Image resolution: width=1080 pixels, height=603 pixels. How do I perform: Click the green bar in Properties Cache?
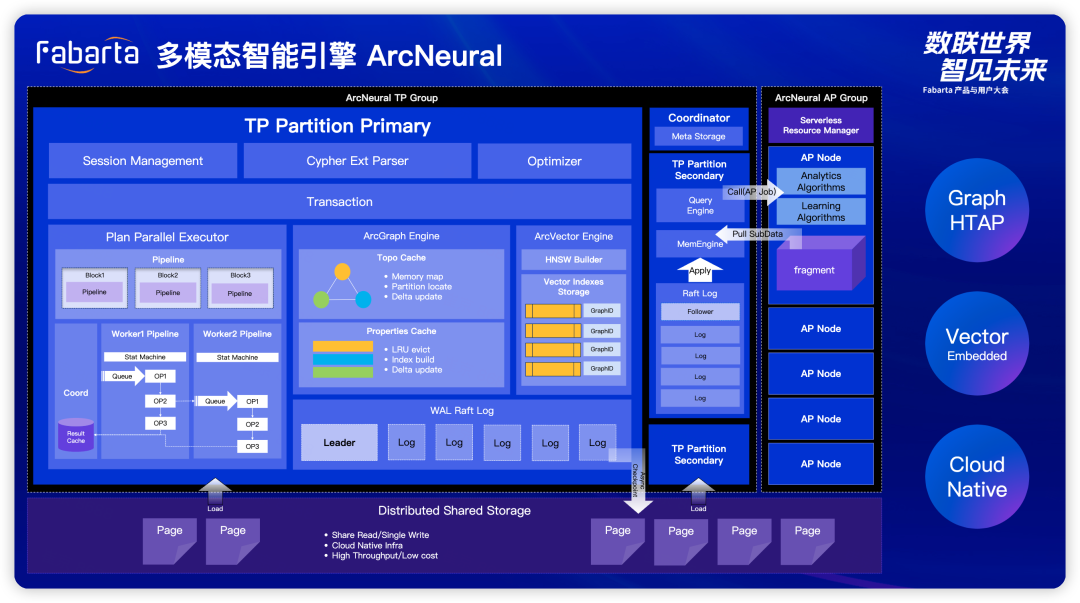pos(342,372)
